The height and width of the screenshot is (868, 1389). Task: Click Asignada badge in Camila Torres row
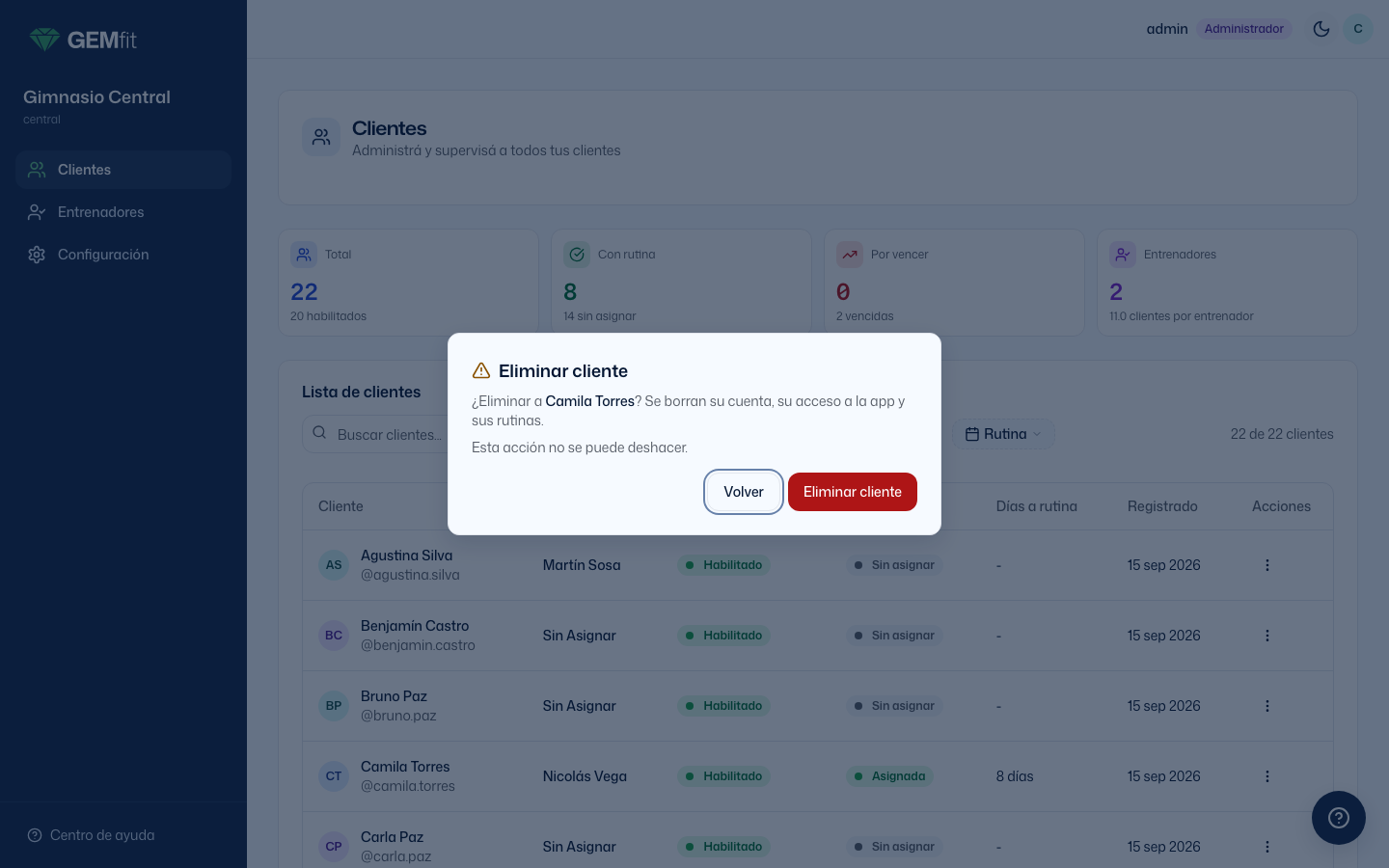[889, 776]
